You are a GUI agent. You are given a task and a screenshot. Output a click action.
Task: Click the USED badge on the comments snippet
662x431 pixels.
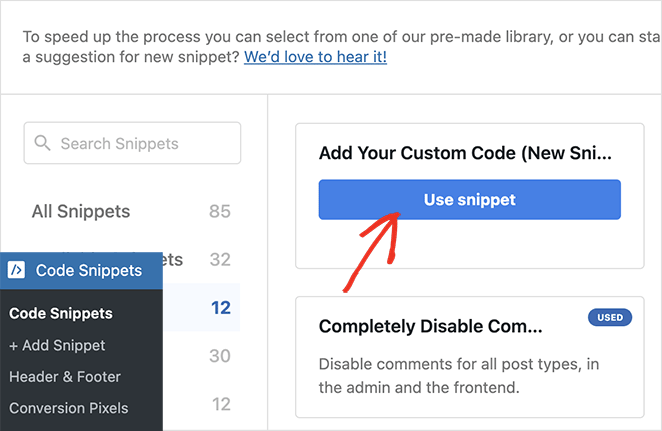tap(610, 318)
